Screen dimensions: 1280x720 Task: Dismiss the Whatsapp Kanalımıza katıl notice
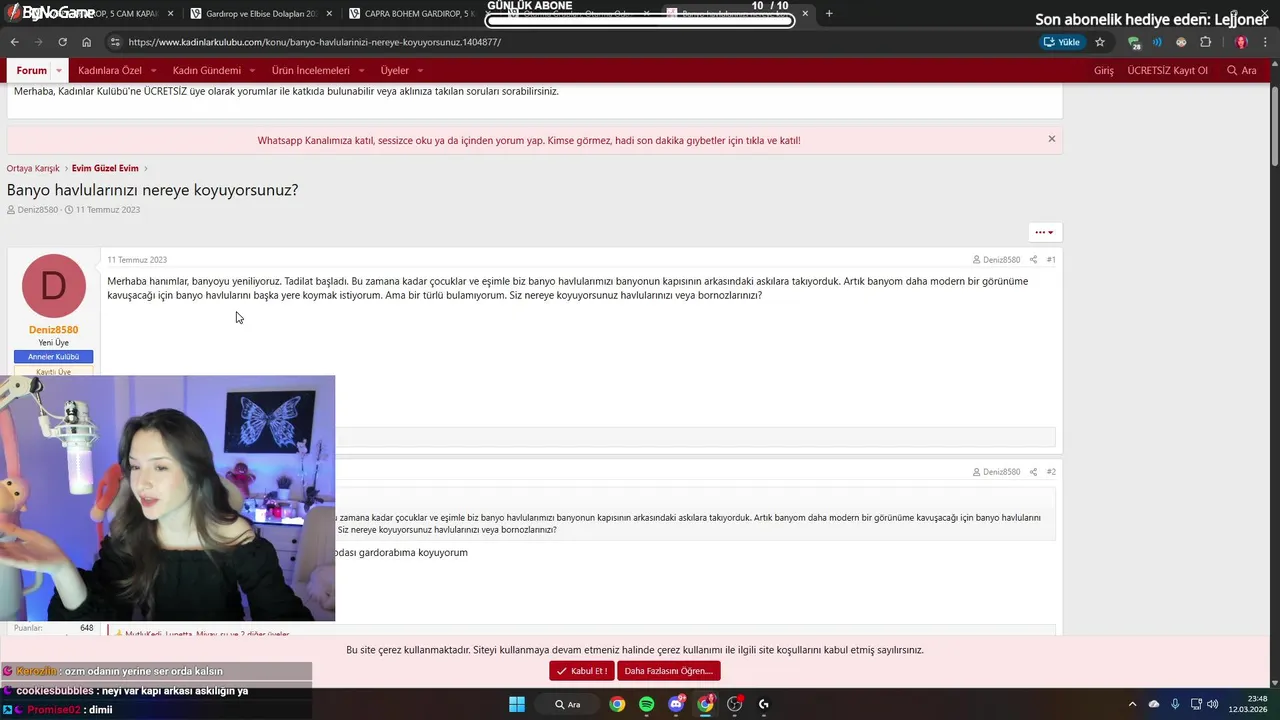coord(1051,139)
